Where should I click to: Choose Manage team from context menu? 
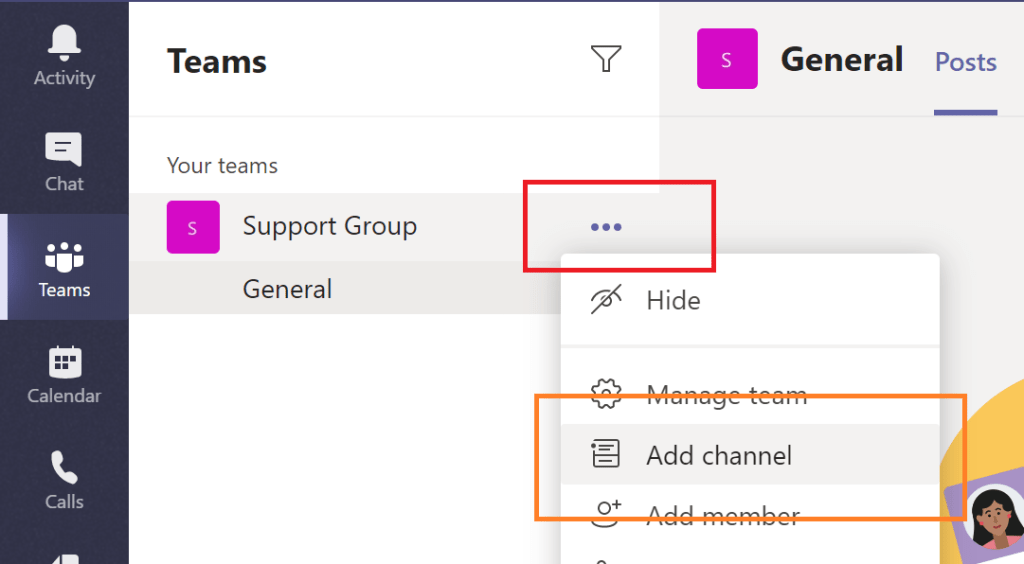725,395
